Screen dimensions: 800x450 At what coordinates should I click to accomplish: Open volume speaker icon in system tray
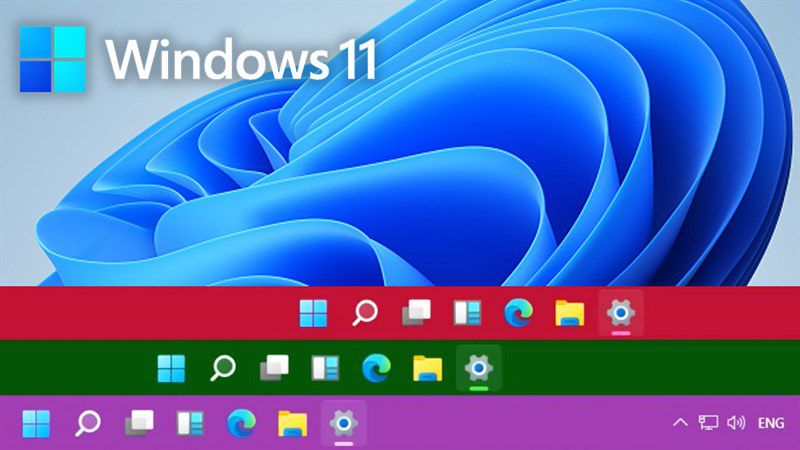click(736, 422)
